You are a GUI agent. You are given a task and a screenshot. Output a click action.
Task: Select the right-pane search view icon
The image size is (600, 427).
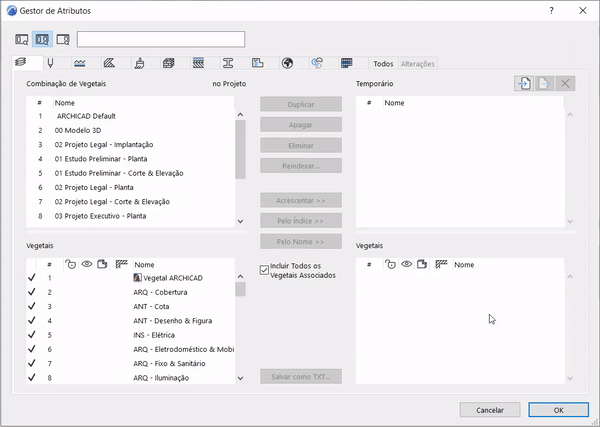[x=63, y=39]
